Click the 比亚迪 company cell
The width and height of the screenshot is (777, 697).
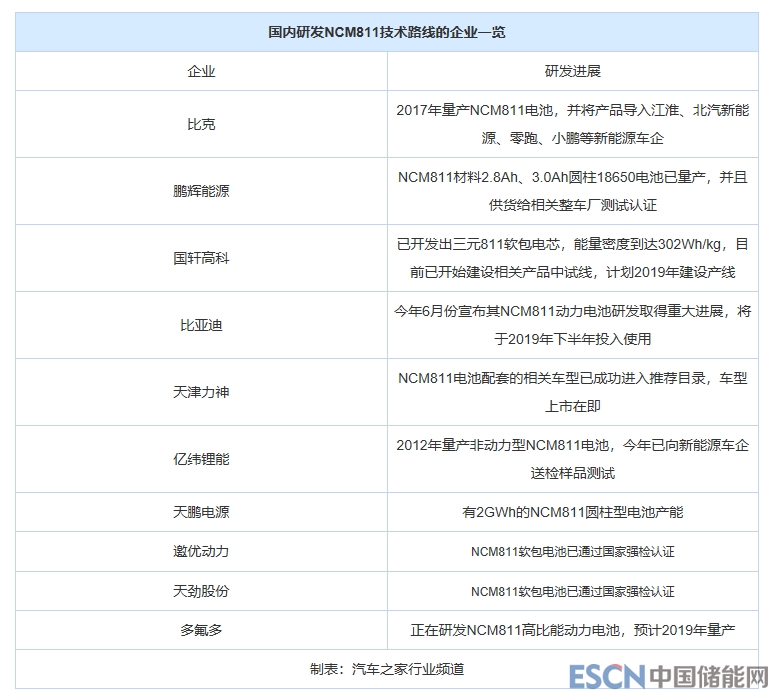point(201,325)
